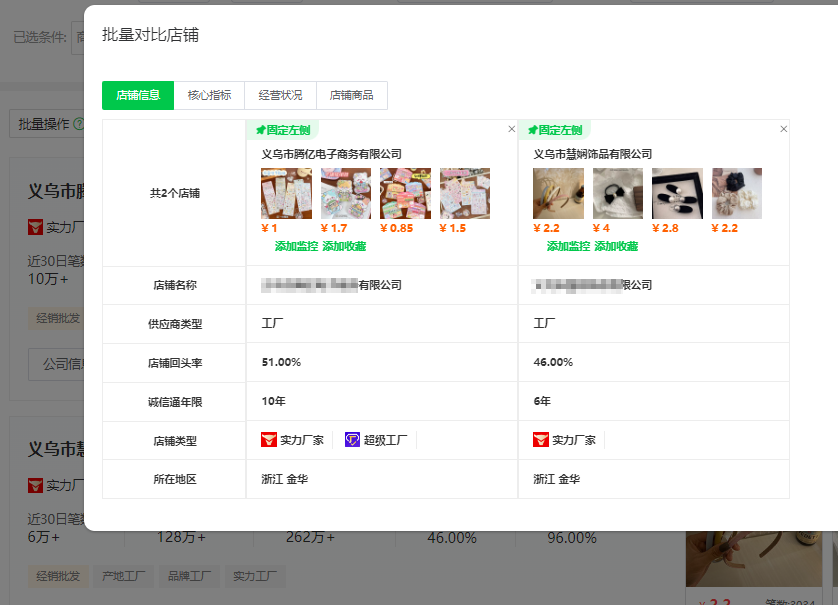The image size is (838, 605).
Task: Click 添加收藏 for the first store
Action: click(344, 246)
